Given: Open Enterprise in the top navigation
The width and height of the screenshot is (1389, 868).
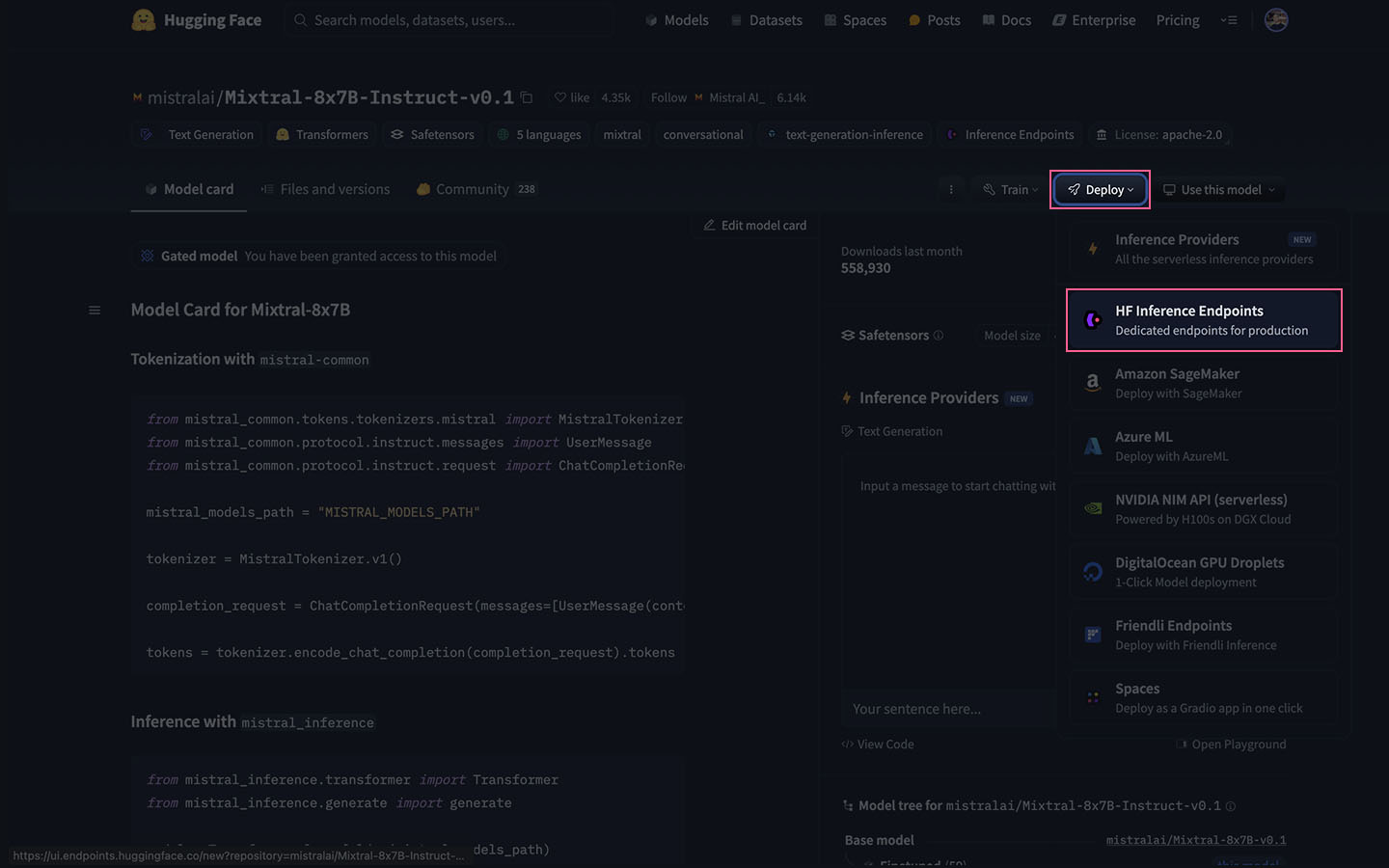Looking at the screenshot, I should tap(1094, 20).
